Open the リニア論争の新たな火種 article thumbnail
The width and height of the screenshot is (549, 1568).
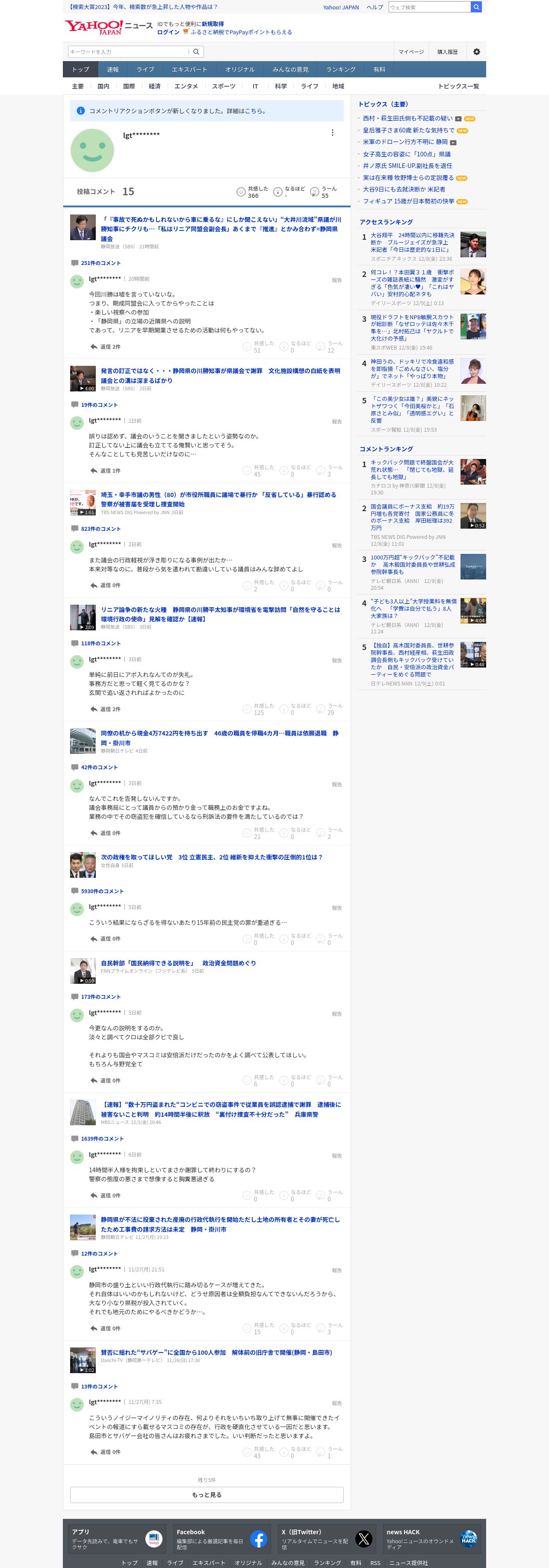point(83,617)
